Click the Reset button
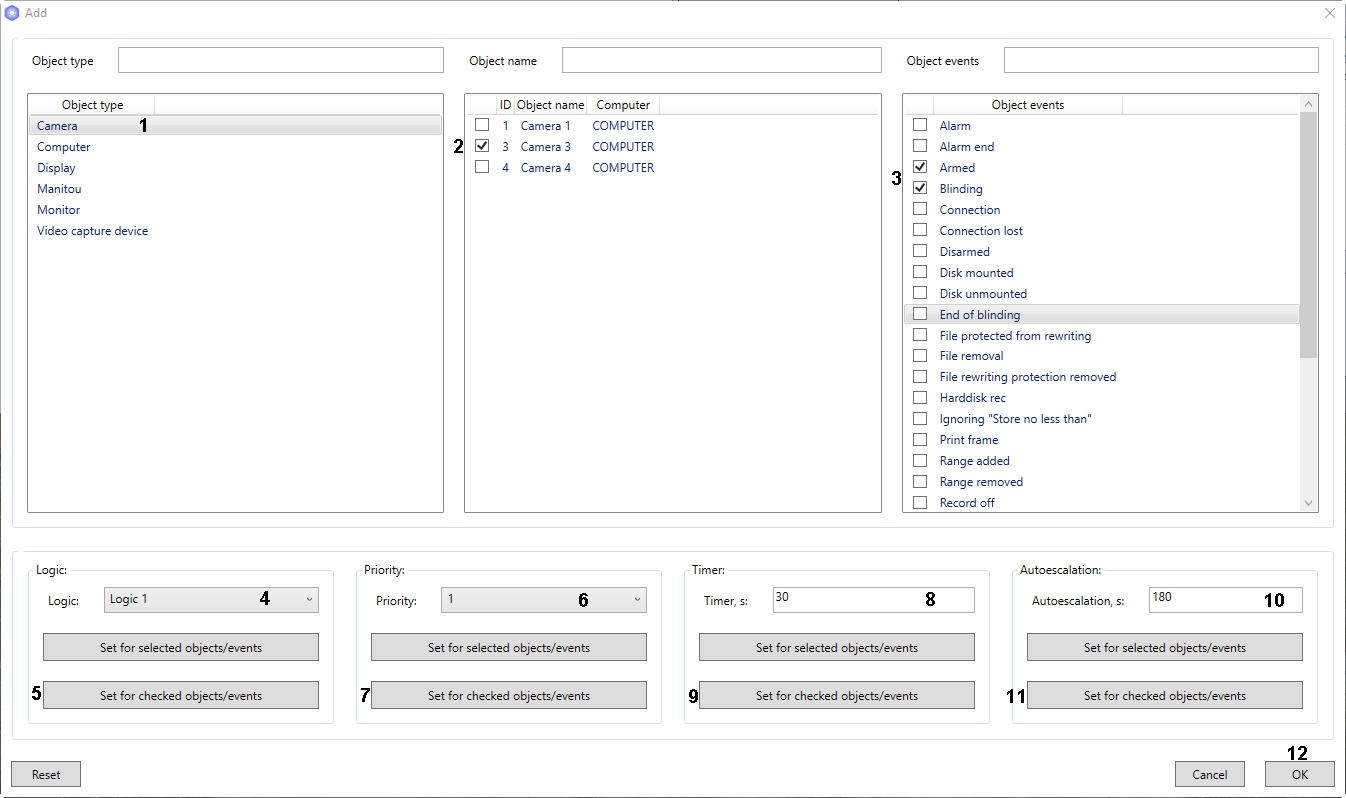 (46, 774)
